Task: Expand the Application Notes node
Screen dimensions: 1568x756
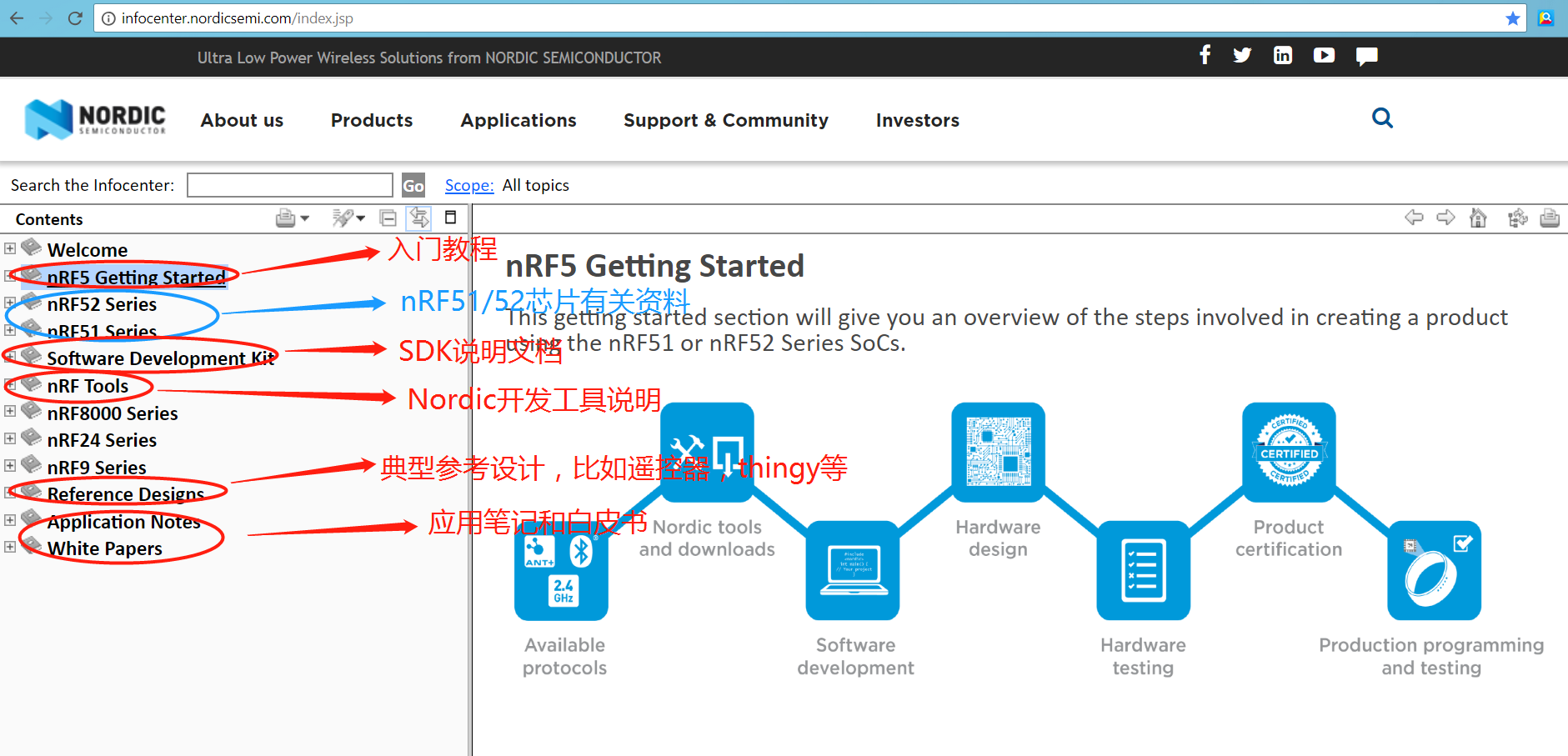Action: pyautogui.click(x=10, y=520)
